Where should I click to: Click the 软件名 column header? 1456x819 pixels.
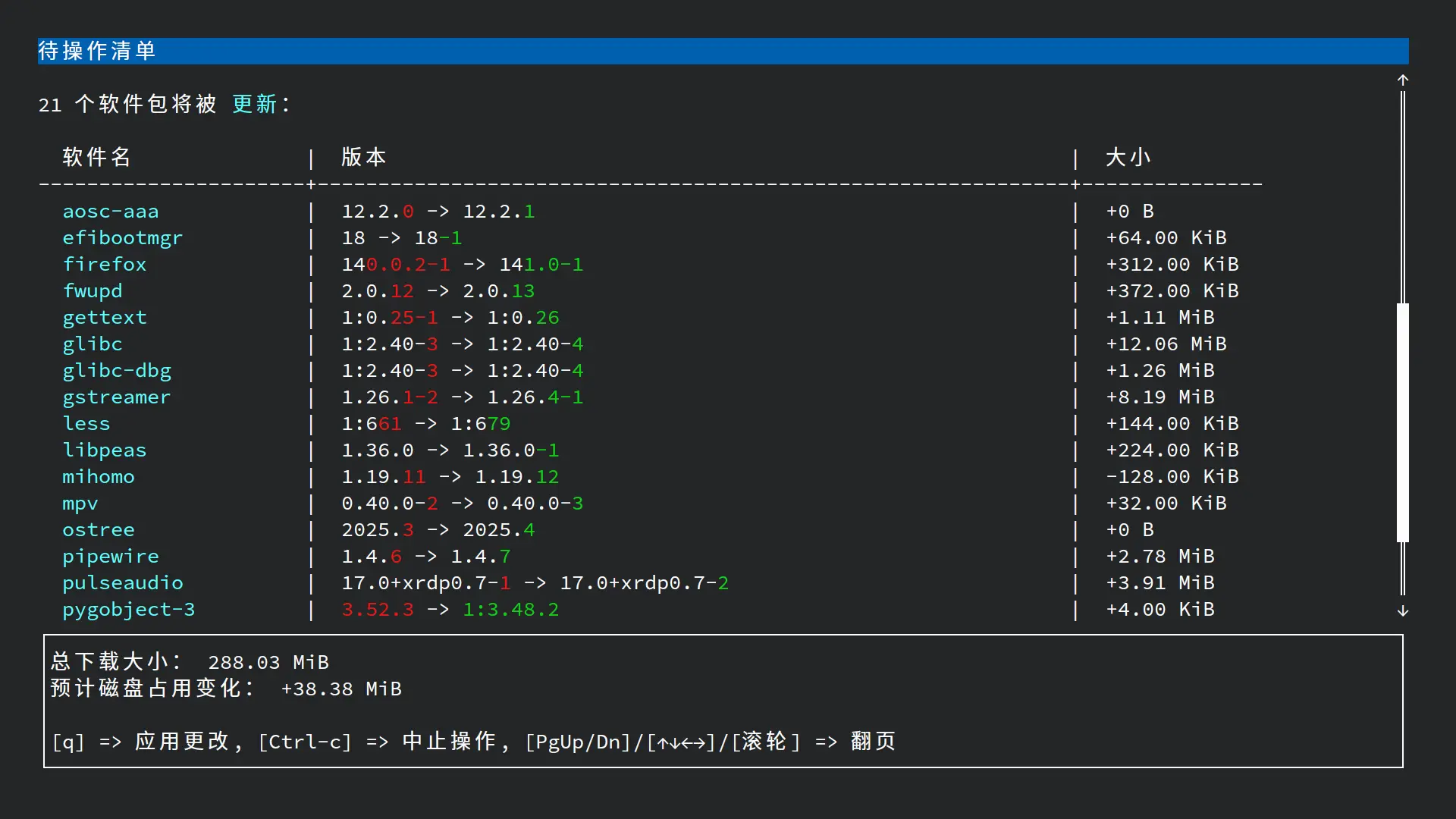(96, 158)
